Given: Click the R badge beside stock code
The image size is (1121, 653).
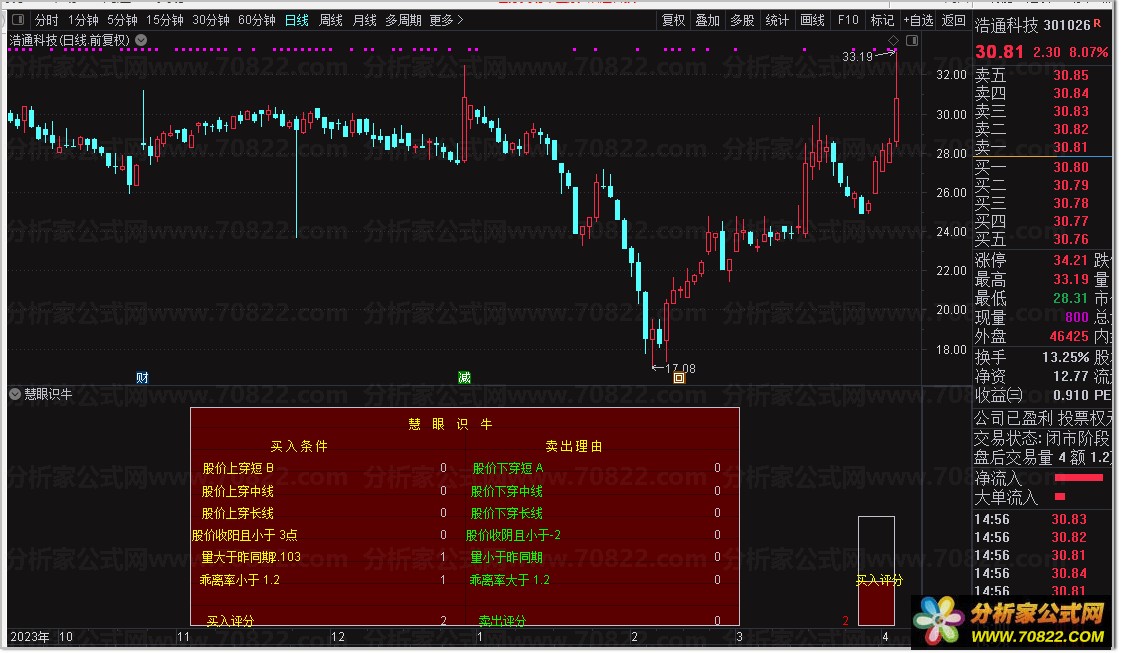Looking at the screenshot, I should click(1097, 24).
